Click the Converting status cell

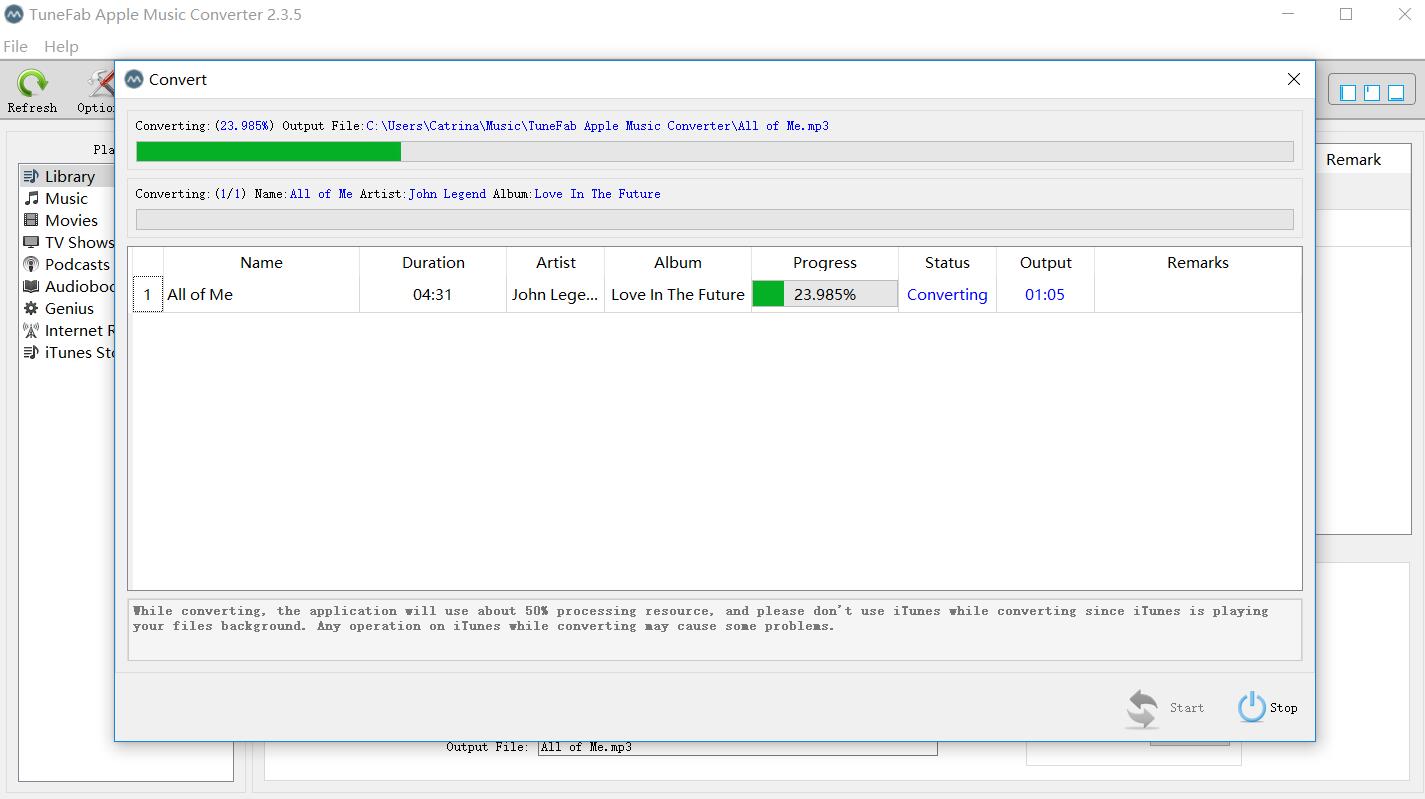(947, 295)
